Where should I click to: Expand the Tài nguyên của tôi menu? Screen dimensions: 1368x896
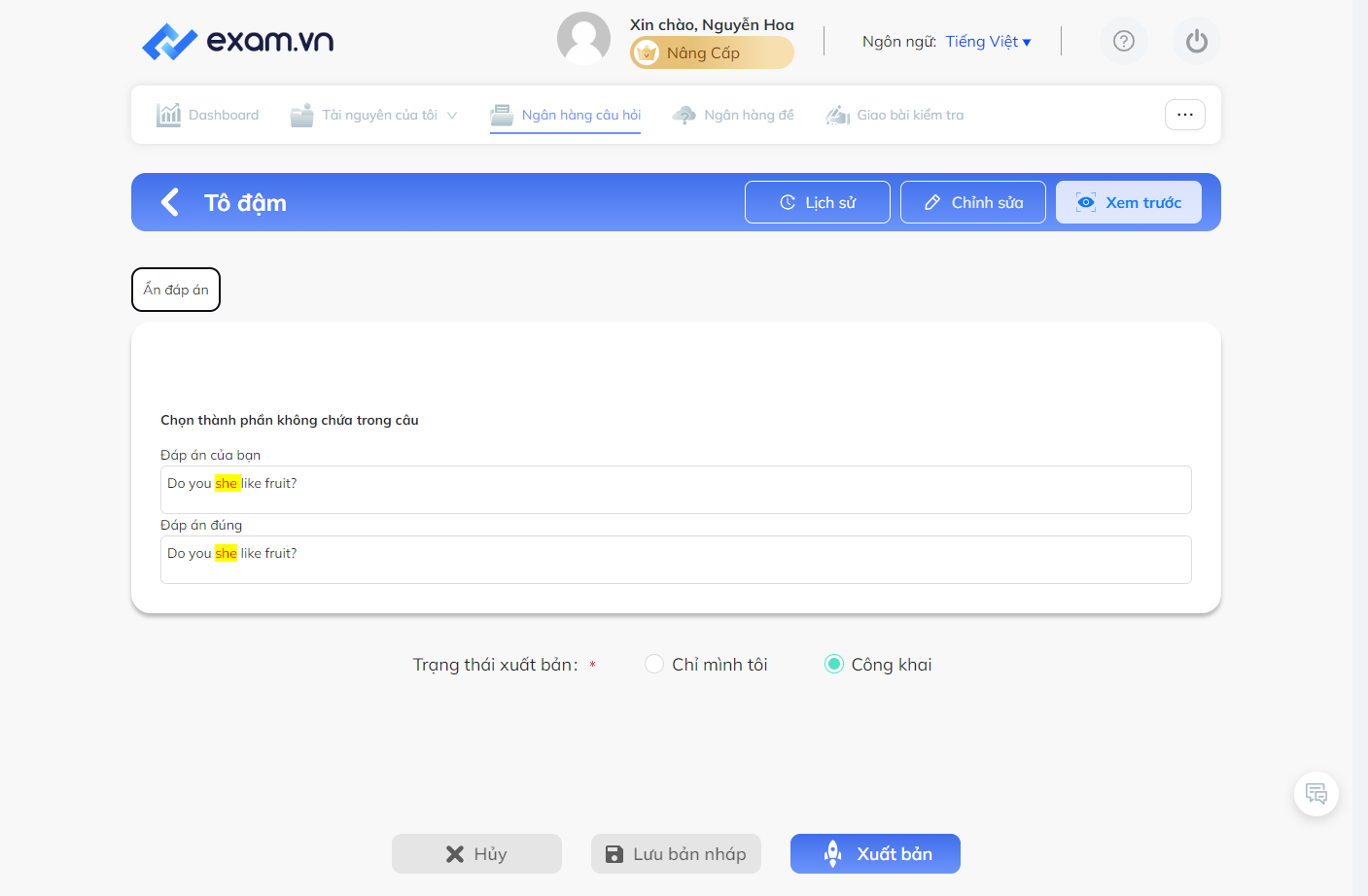374,115
